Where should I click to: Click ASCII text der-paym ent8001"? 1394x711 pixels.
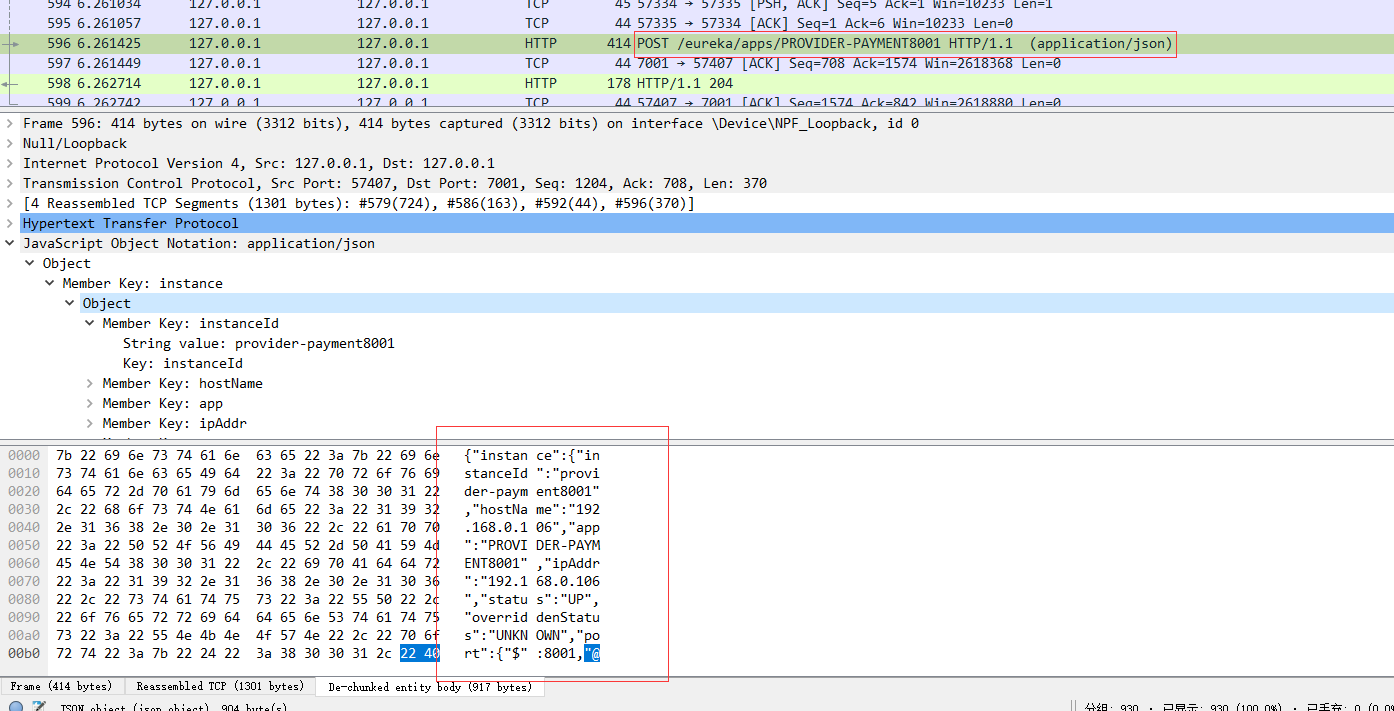[x=532, y=491]
